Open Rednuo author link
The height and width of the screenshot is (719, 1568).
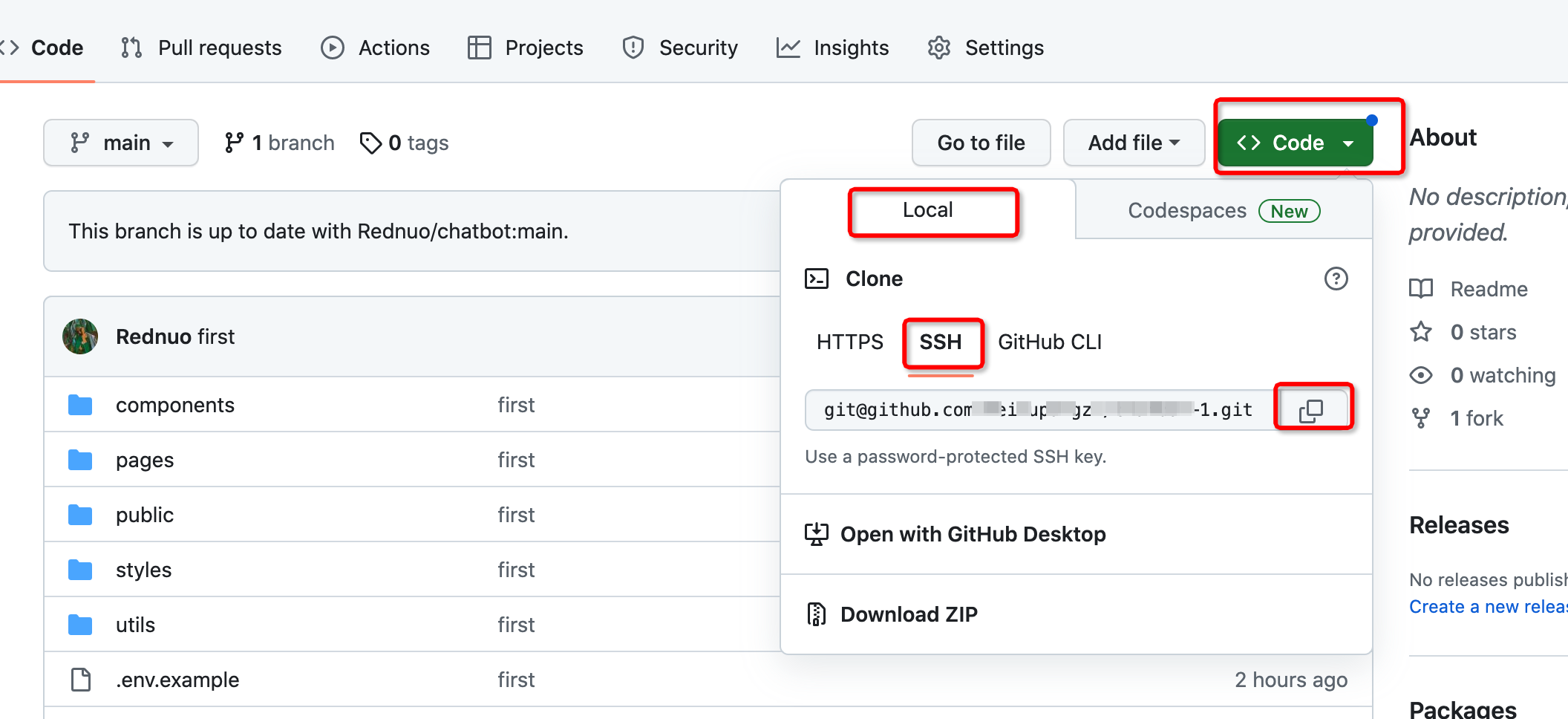coord(154,336)
